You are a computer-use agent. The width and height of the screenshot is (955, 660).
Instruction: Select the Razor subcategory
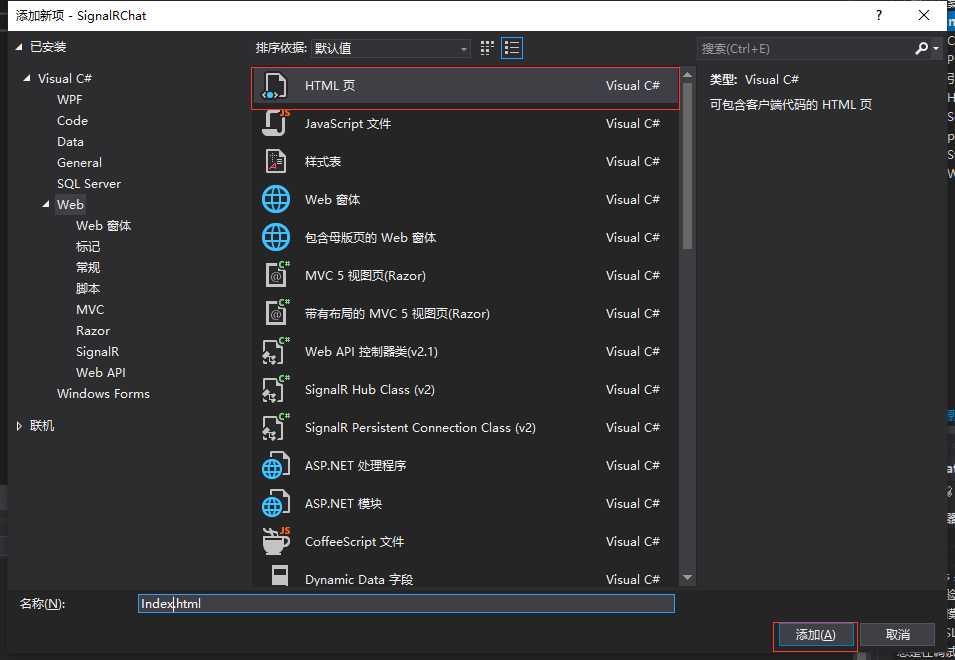click(93, 331)
